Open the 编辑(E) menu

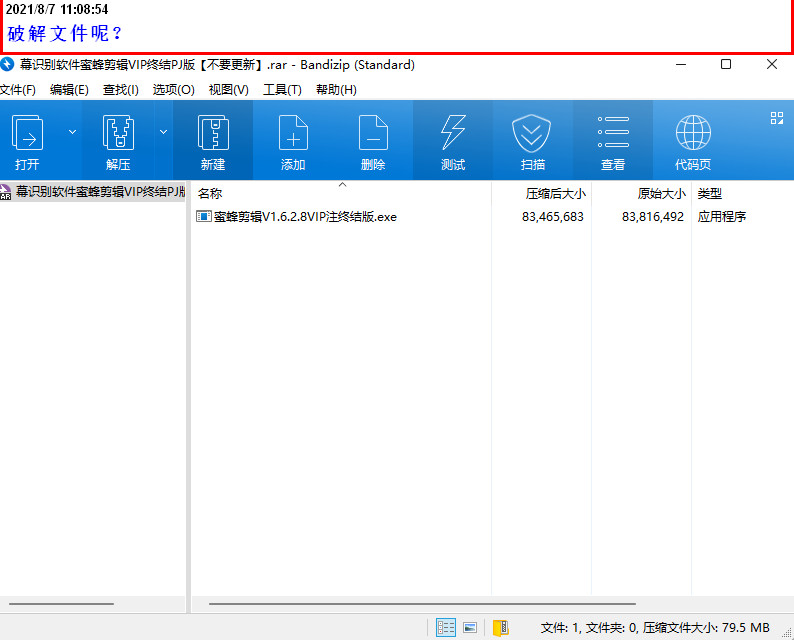pyautogui.click(x=69, y=90)
